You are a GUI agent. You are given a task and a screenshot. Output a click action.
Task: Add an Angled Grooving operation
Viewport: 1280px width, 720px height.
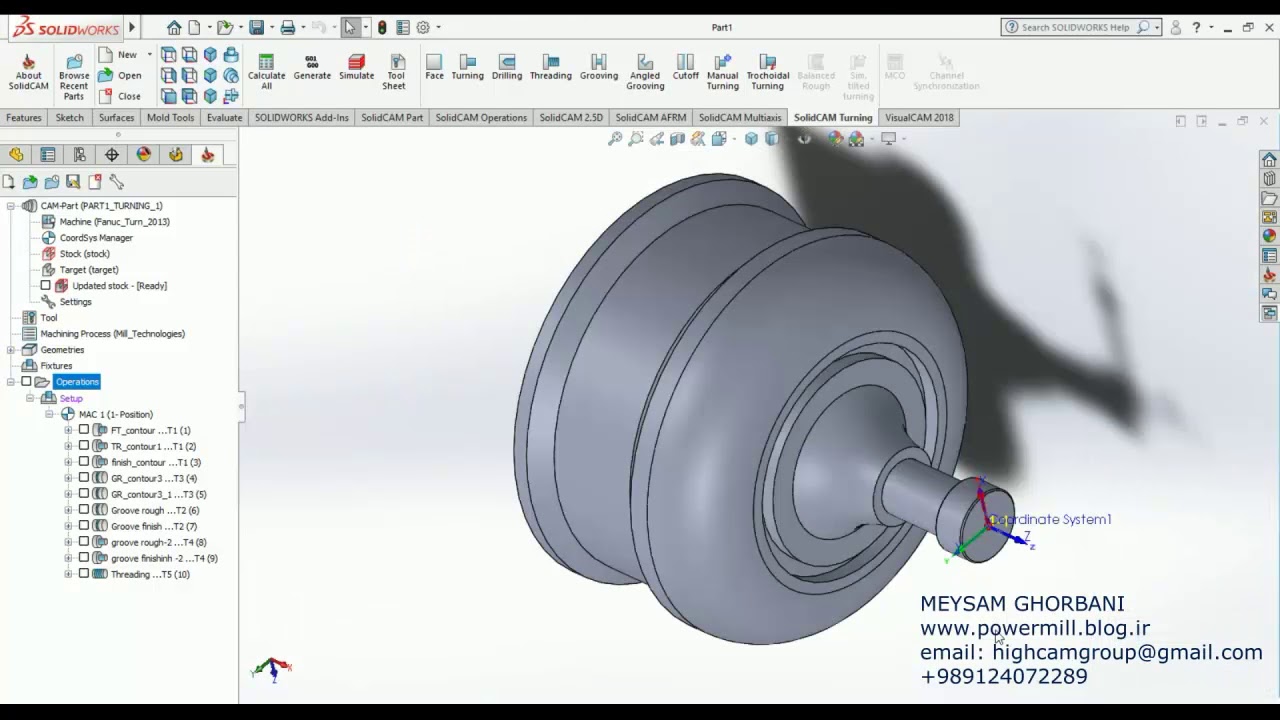(x=645, y=72)
